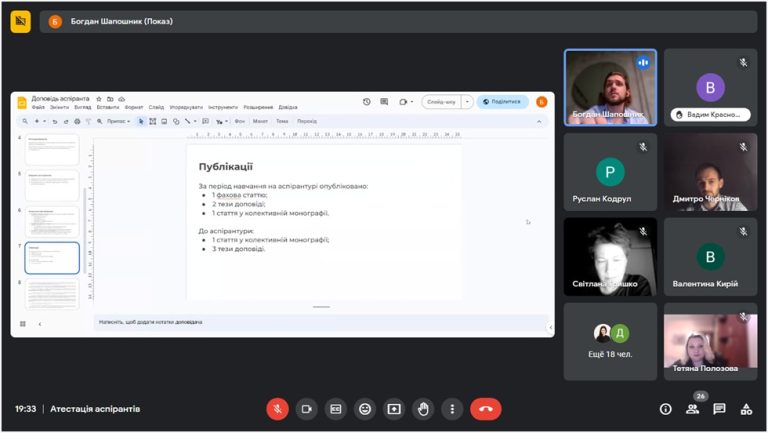Select Валентина Кирій participant tile
The height and width of the screenshot is (433, 768).
[x=710, y=257]
